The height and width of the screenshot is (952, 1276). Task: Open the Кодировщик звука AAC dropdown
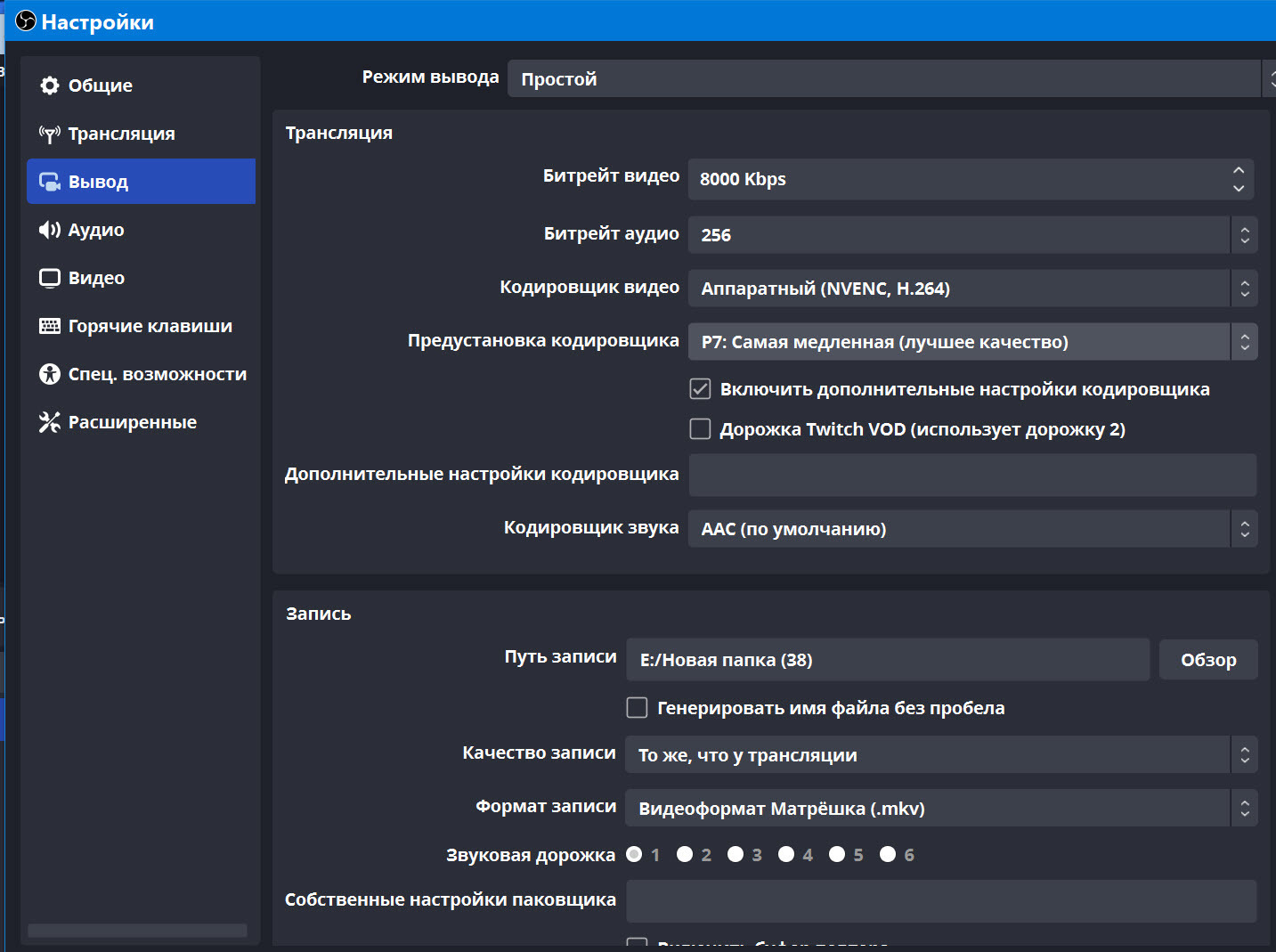[x=972, y=529]
